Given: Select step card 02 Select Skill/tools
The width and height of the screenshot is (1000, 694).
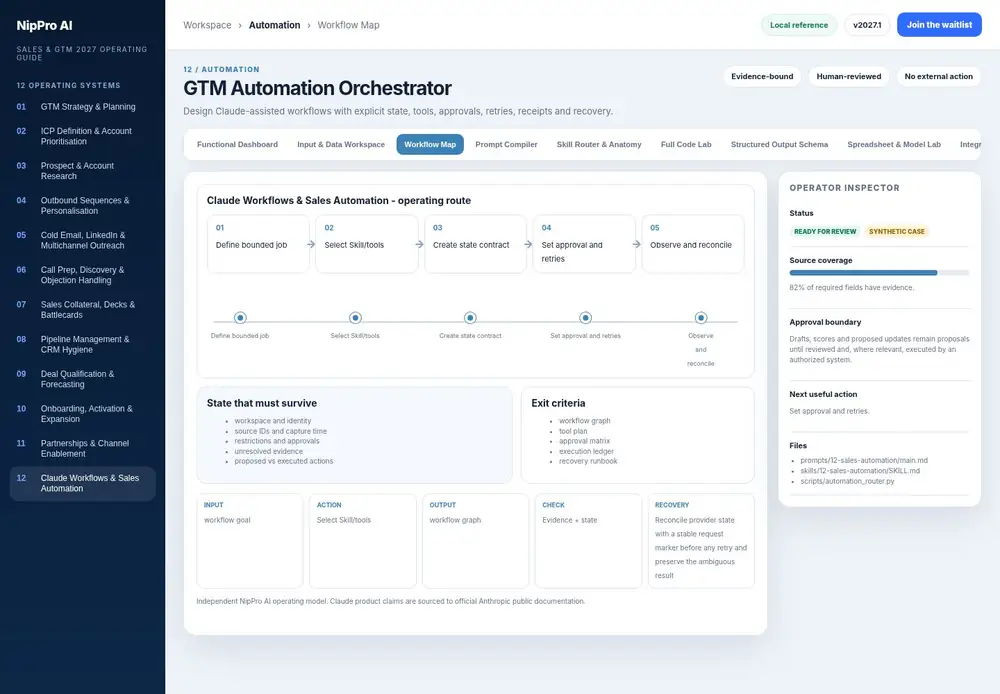Looking at the screenshot, I should pyautogui.click(x=367, y=244).
